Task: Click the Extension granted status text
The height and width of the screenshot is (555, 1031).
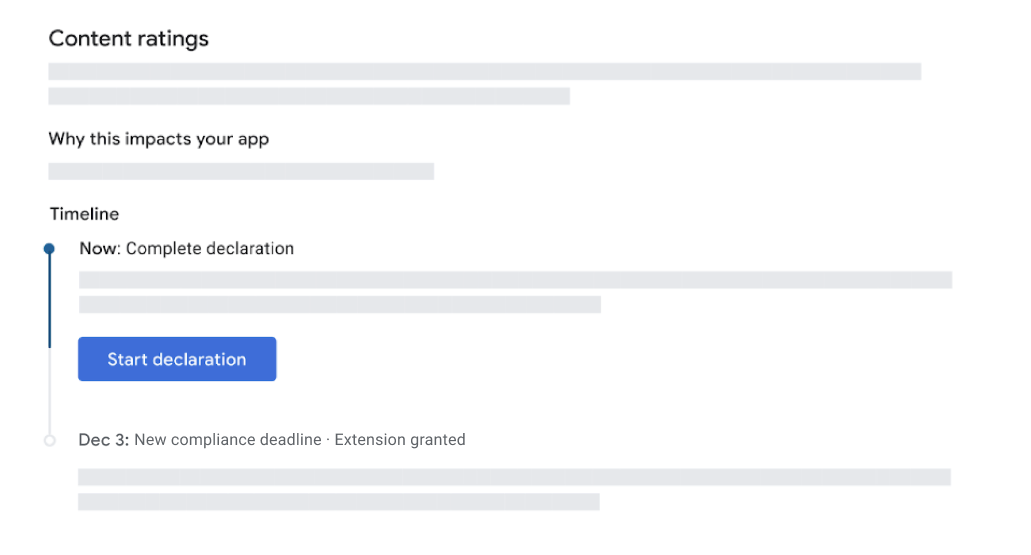Action: [x=400, y=440]
